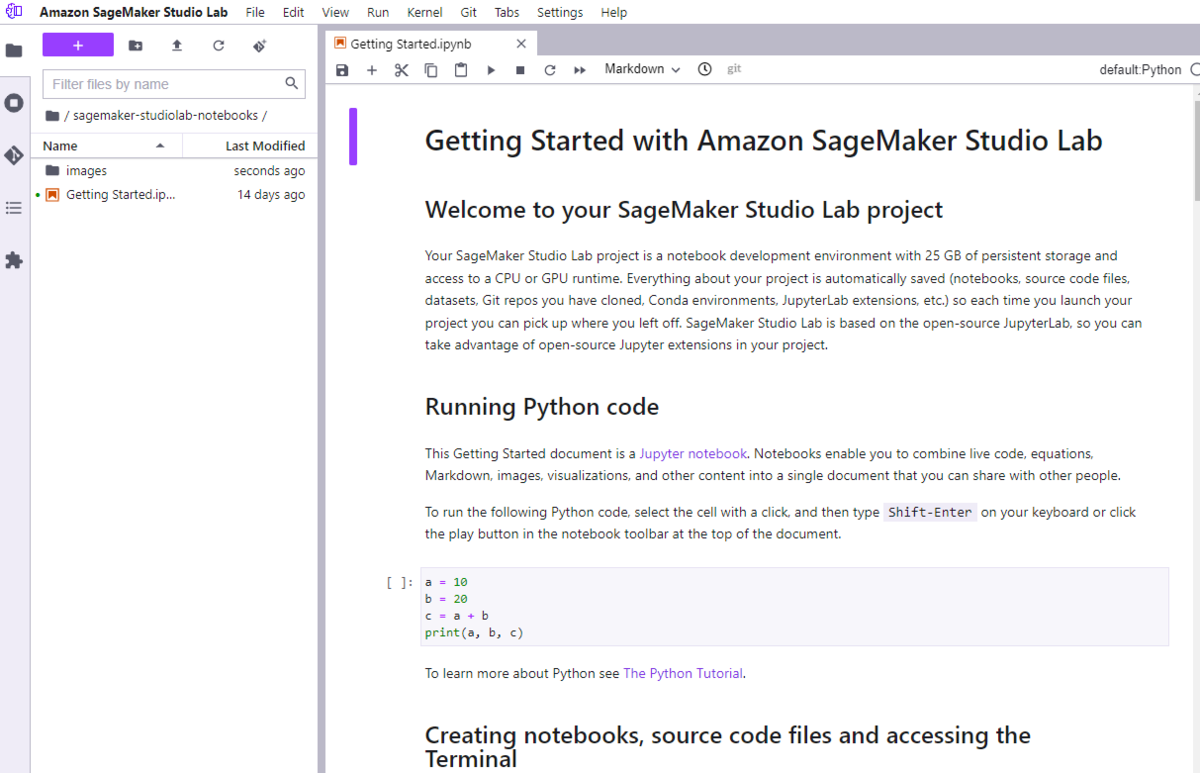Open Table of Contents sidebar icon
Image resolution: width=1200 pixels, height=773 pixels.
pyautogui.click(x=14, y=208)
